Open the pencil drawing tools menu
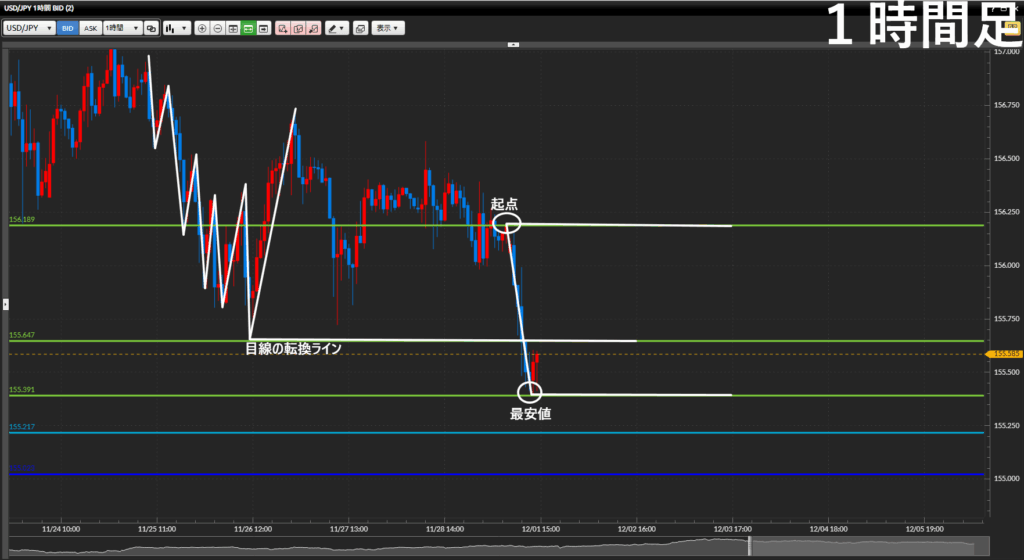1024x560 pixels. click(x=336, y=28)
